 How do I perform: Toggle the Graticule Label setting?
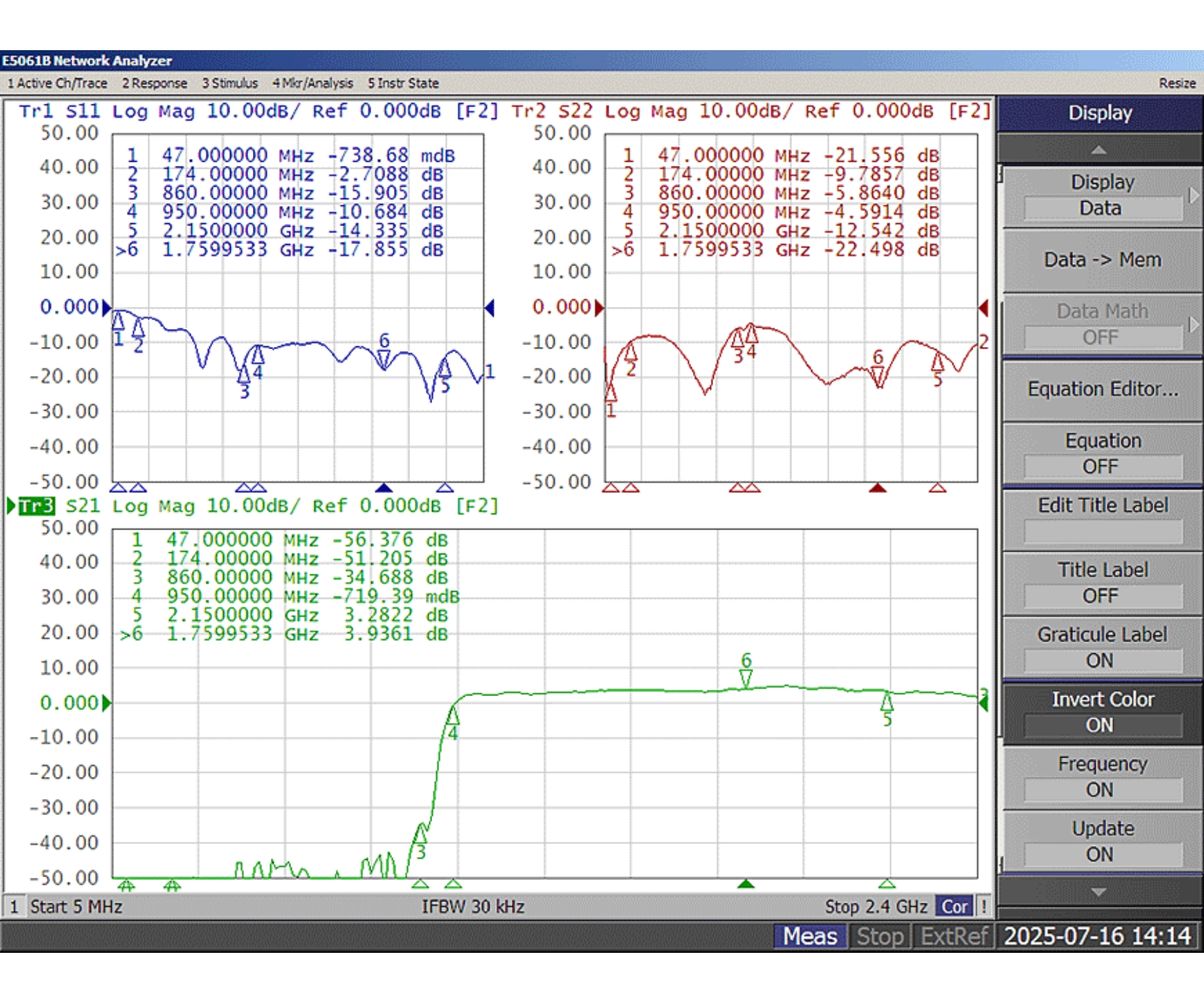1102,647
